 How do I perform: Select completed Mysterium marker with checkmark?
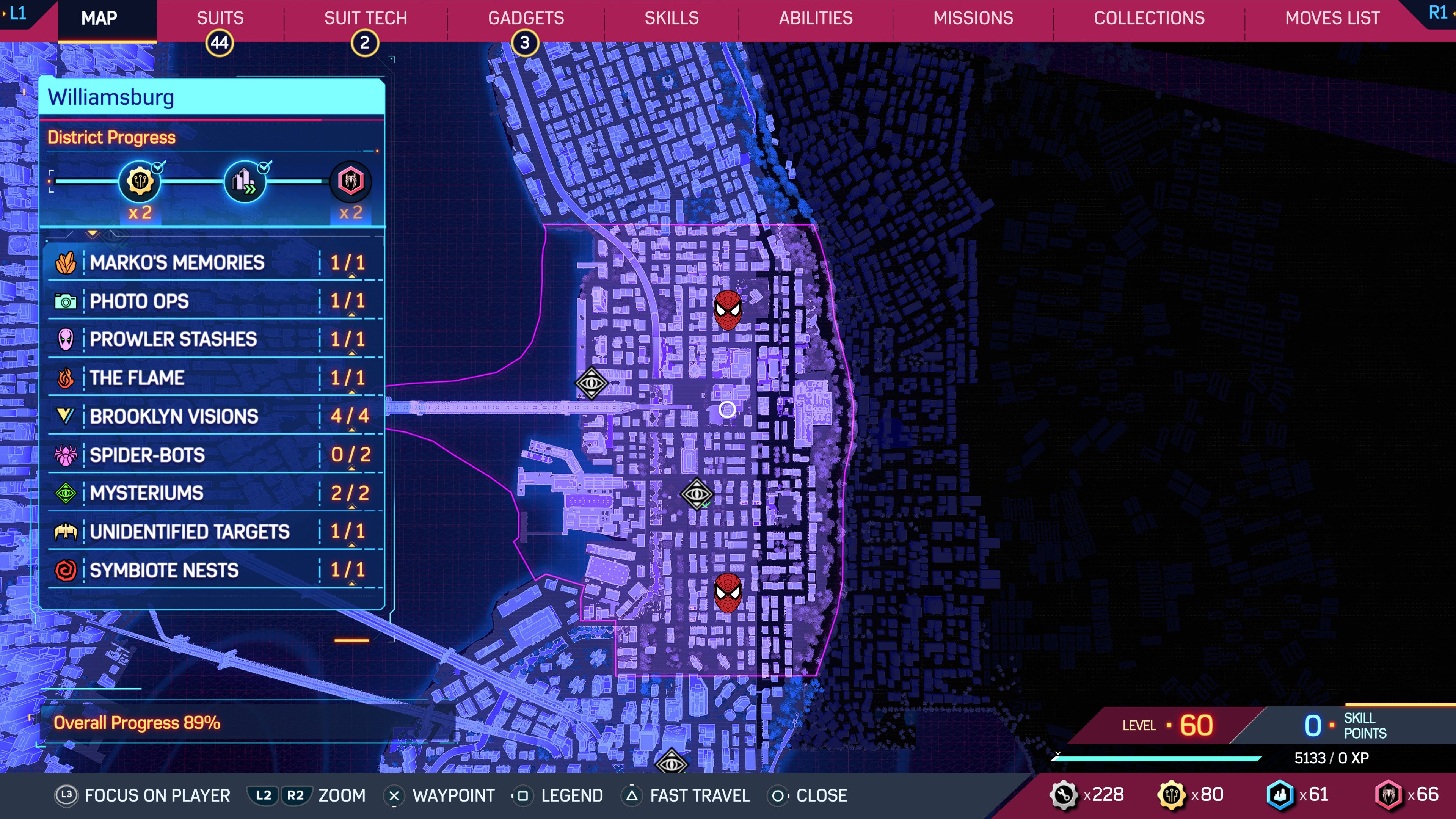tap(697, 494)
